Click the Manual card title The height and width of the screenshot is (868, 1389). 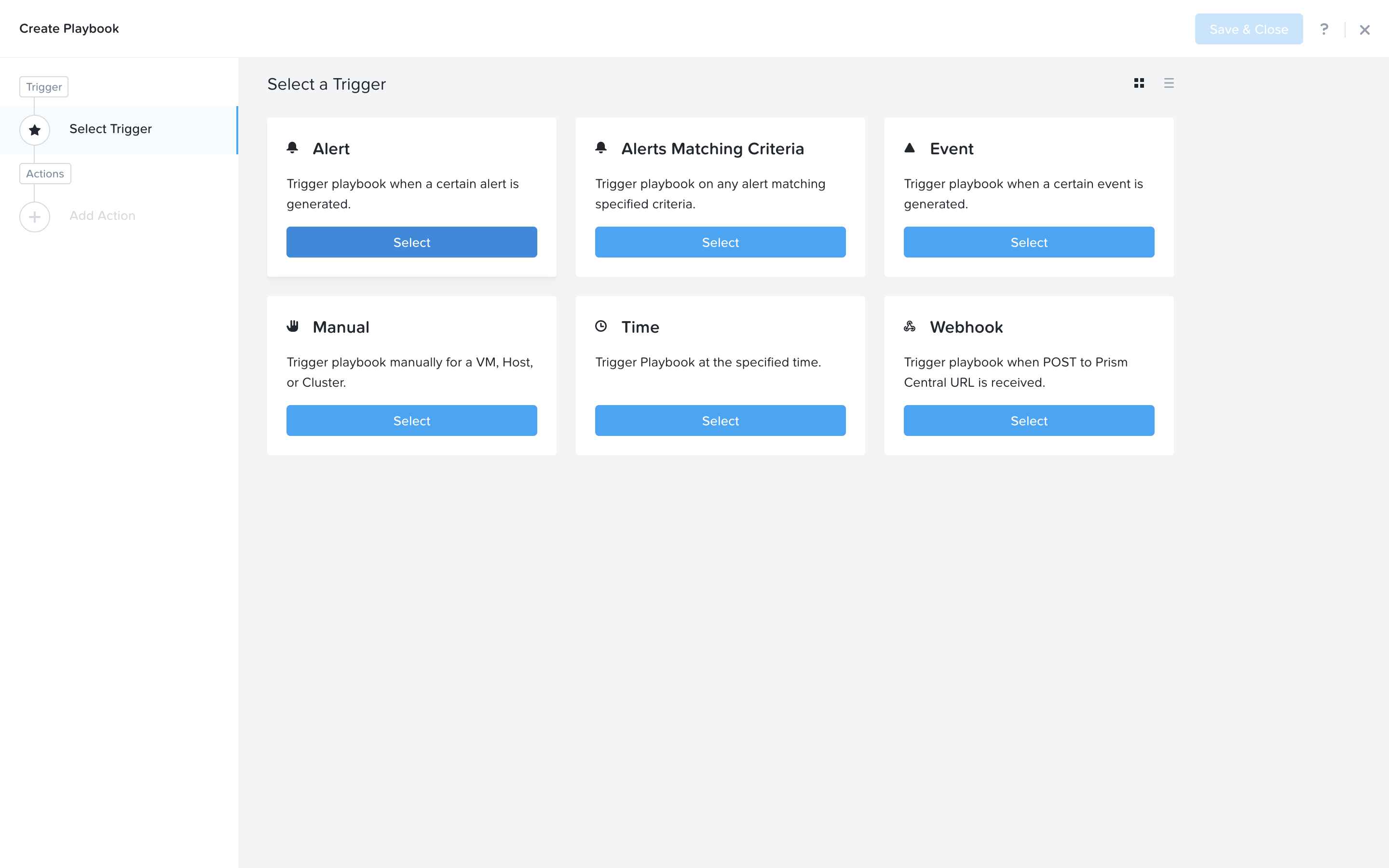point(341,327)
